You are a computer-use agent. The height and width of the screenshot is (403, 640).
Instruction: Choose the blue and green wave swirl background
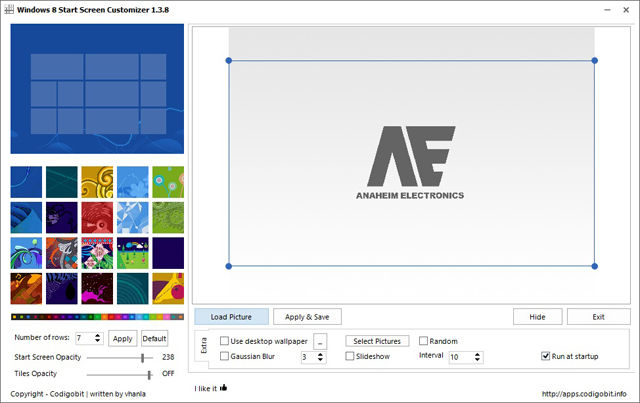[x=26, y=253]
